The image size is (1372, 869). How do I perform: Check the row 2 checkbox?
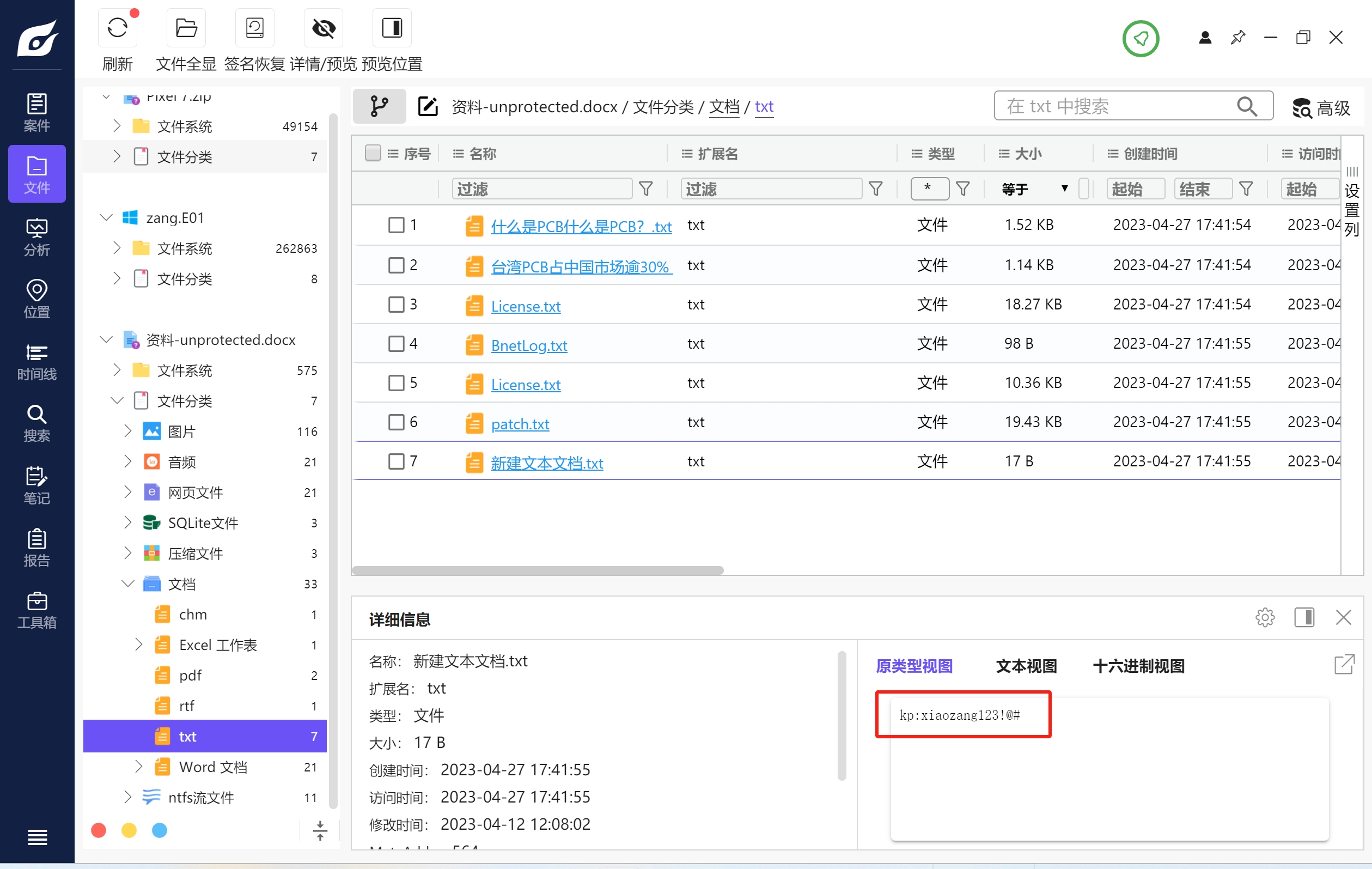[x=396, y=265]
